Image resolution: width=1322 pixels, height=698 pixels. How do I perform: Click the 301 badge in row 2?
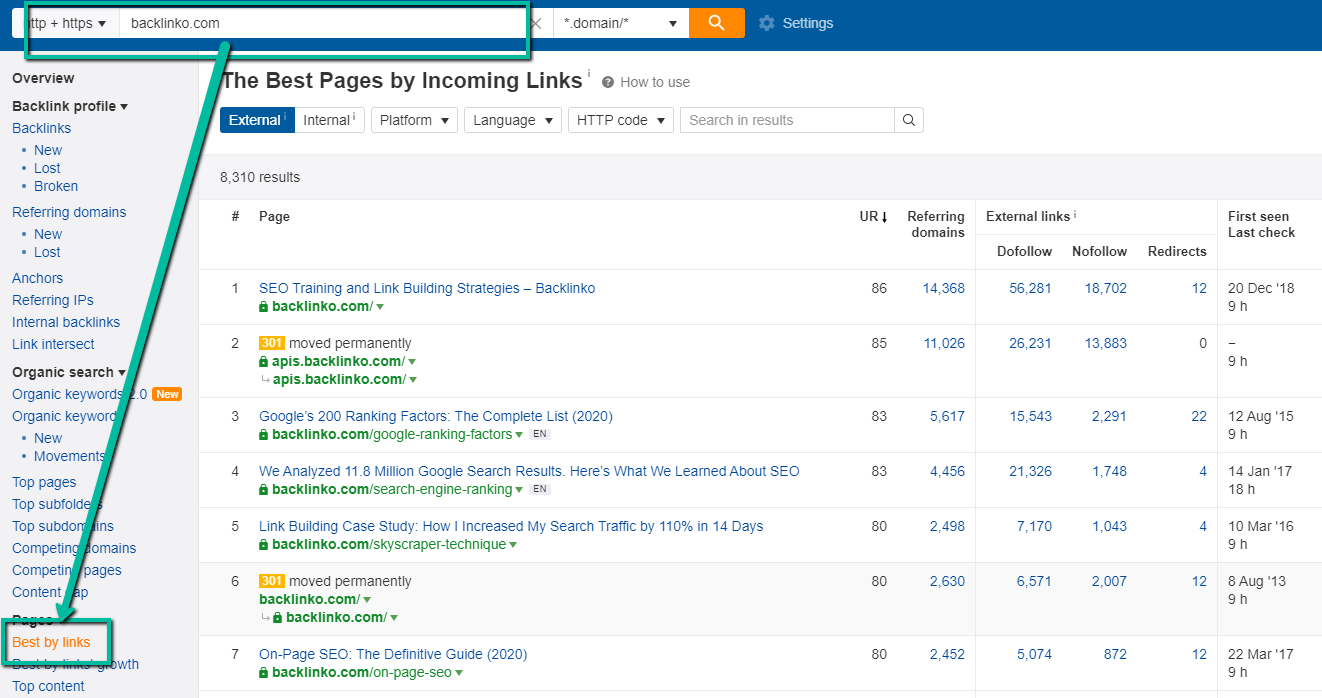click(272, 343)
